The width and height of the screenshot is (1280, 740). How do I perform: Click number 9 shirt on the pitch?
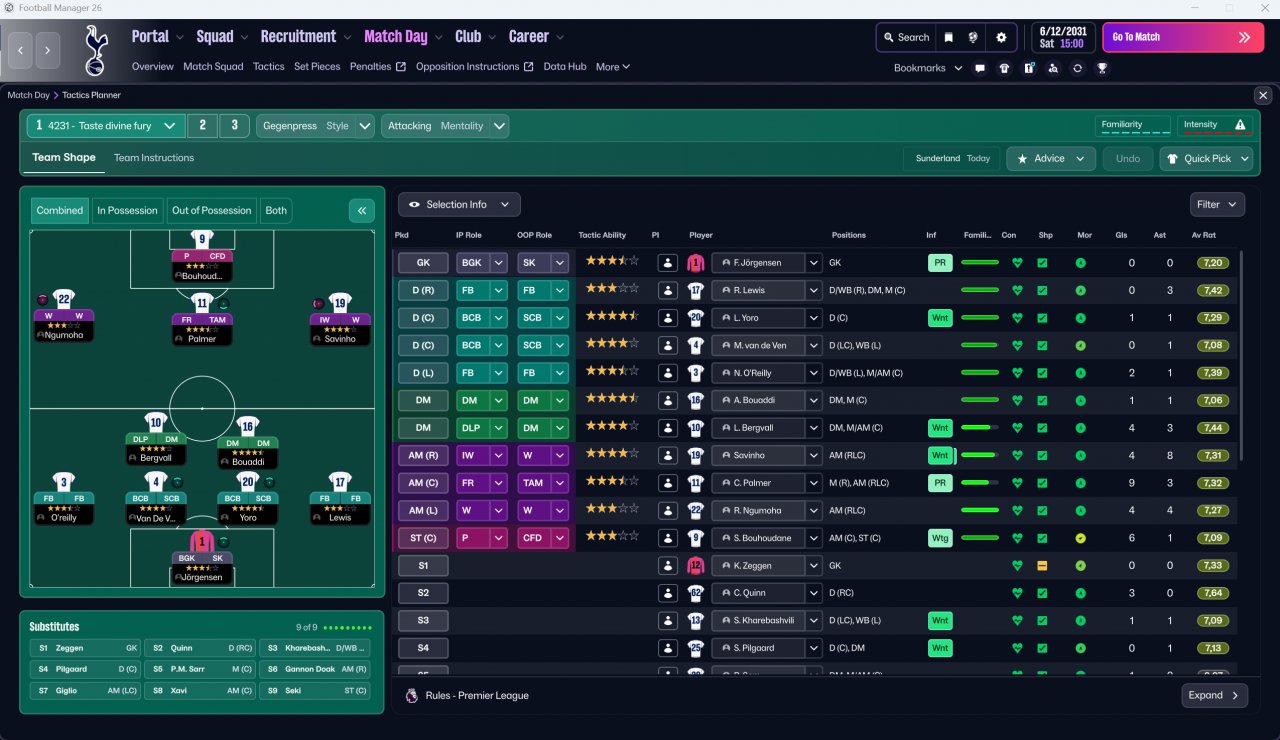202,239
